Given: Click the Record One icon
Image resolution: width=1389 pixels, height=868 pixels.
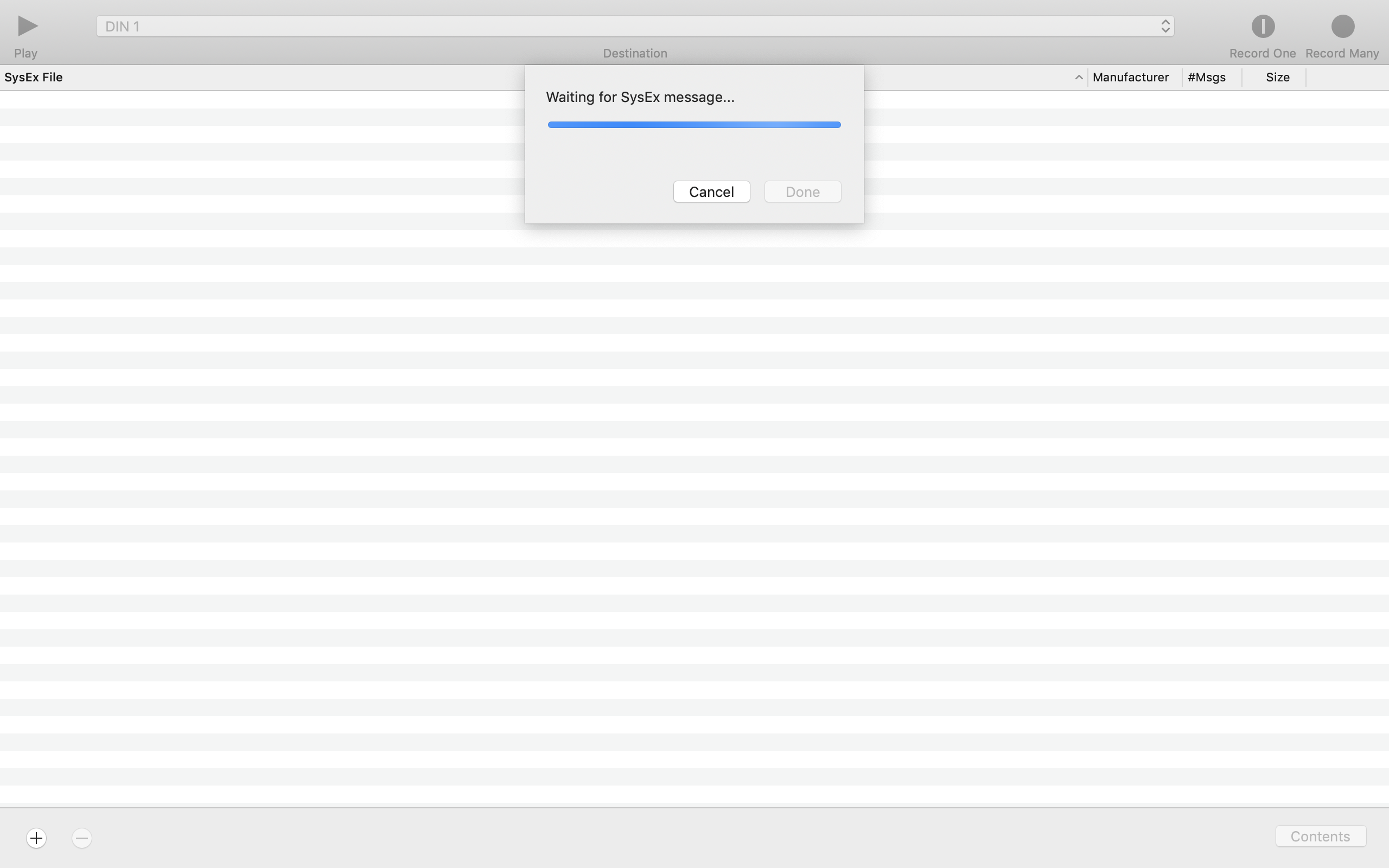Looking at the screenshot, I should (1263, 27).
